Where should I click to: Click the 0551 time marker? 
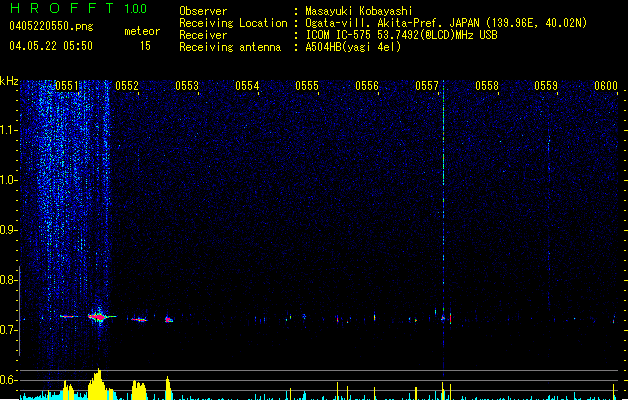(67, 86)
